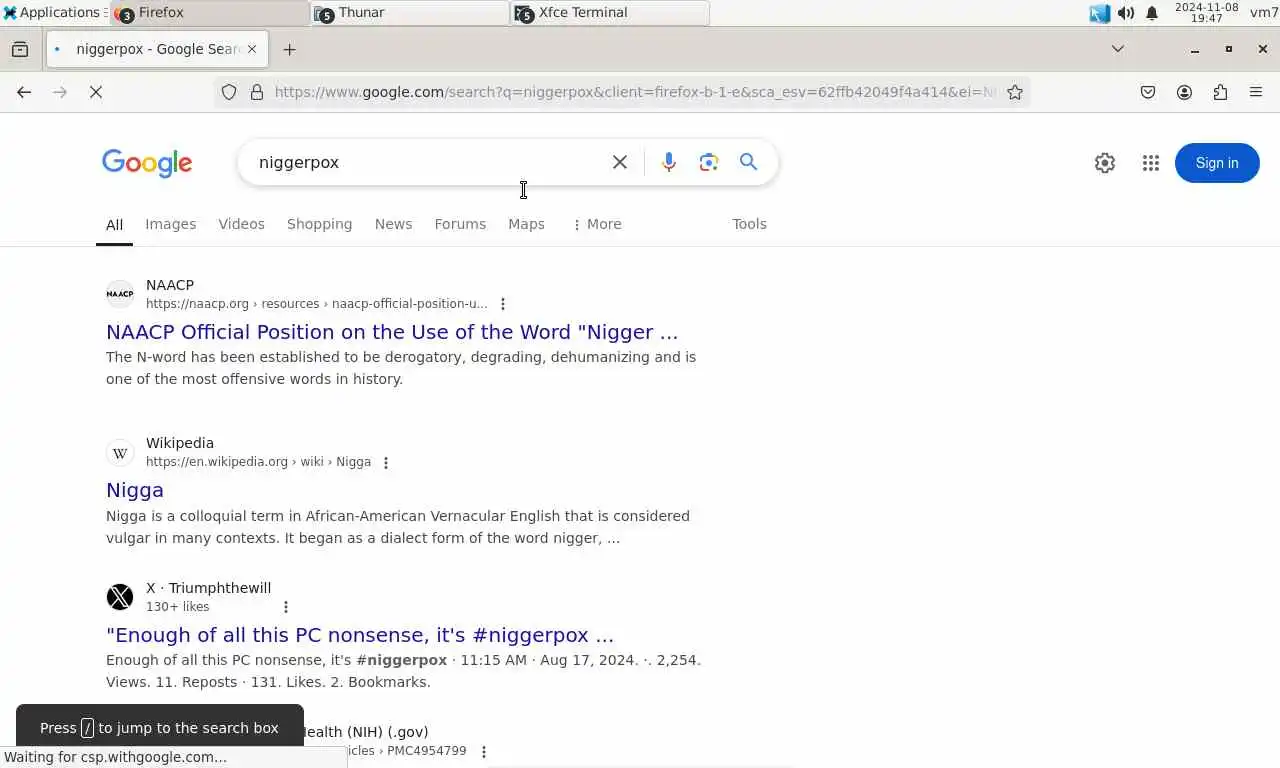Open the Firefox account icon
Image resolution: width=1280 pixels, height=768 pixels.
click(1184, 92)
